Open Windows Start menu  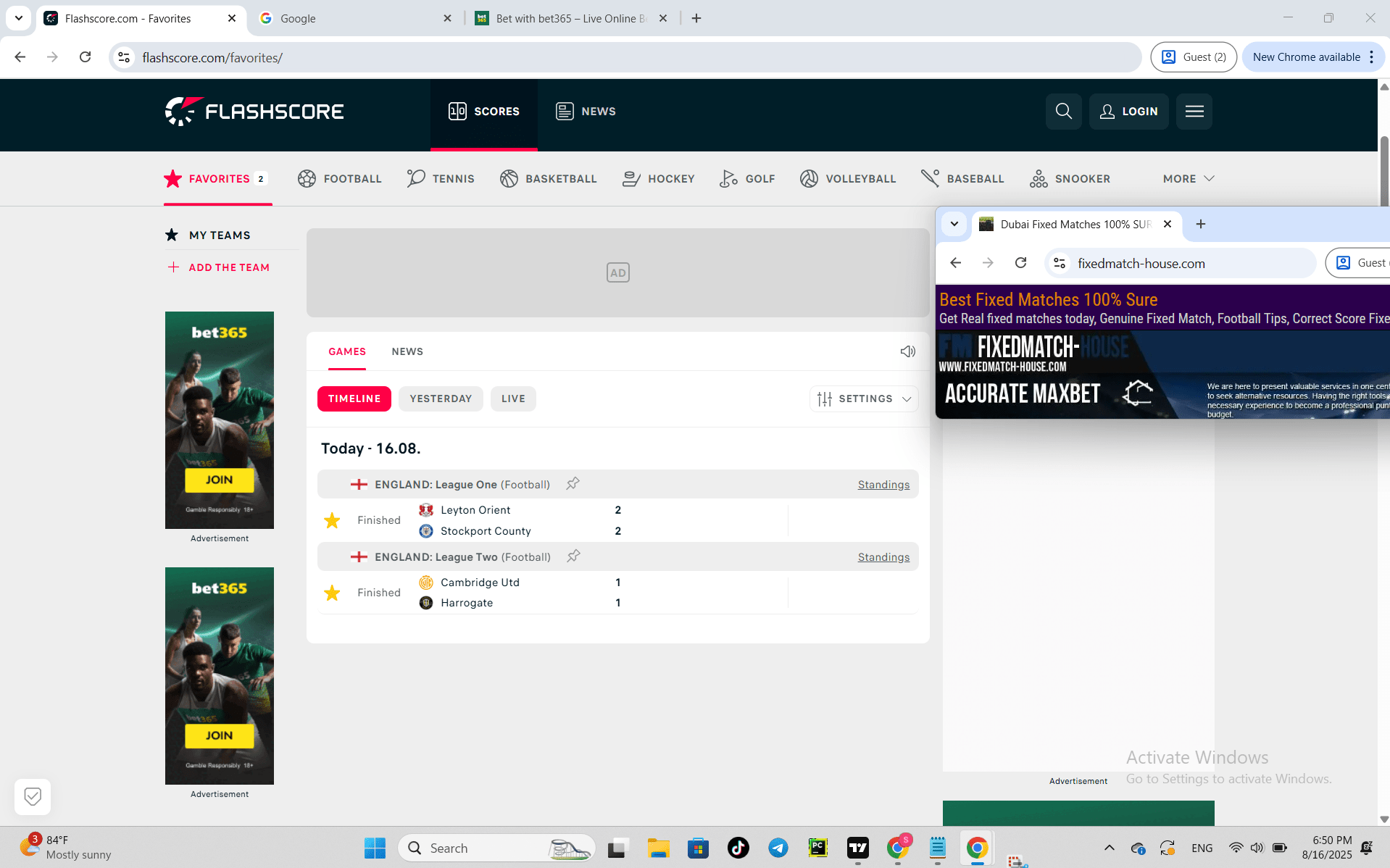[x=375, y=848]
